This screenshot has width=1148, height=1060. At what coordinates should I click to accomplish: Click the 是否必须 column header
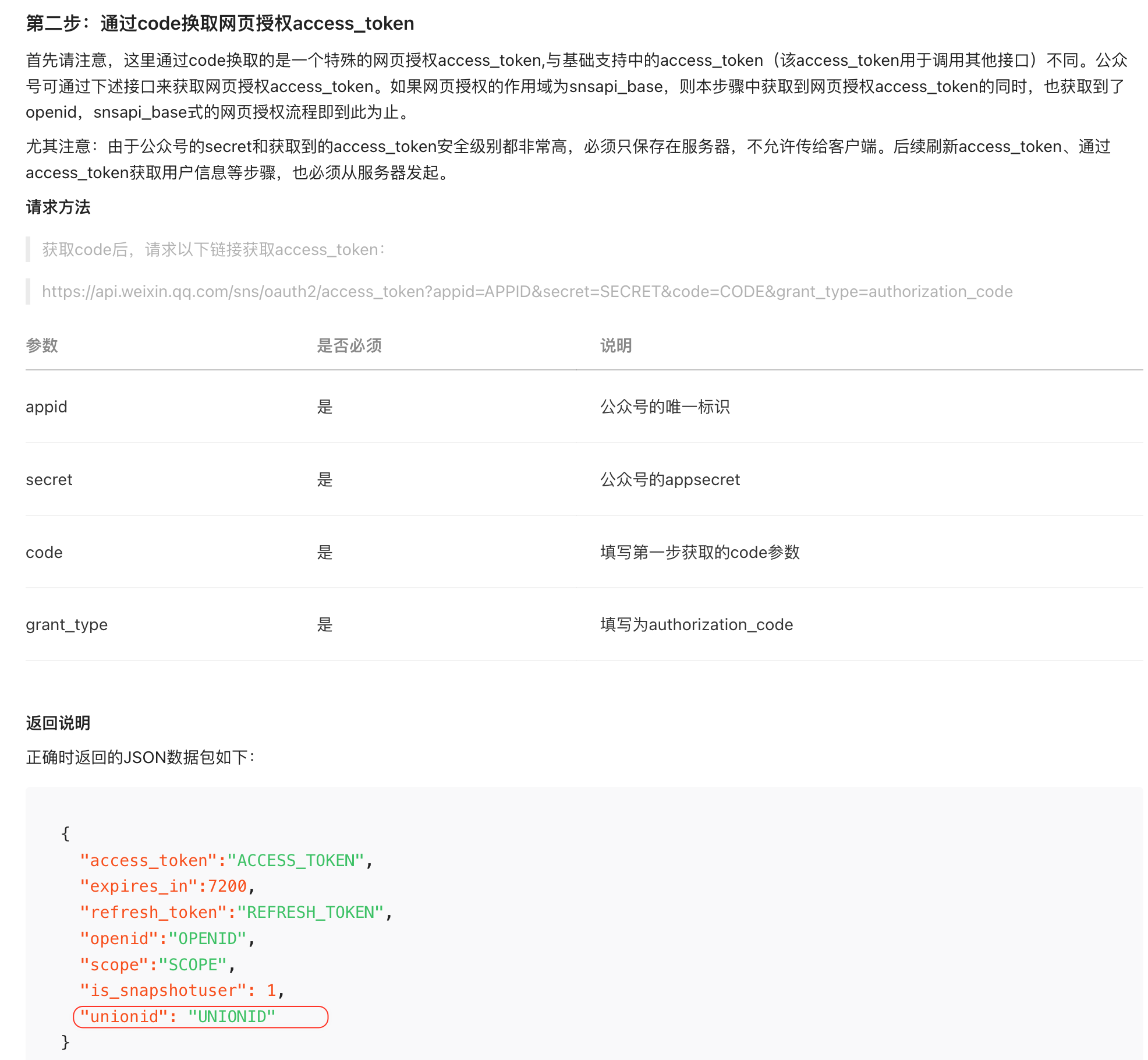[349, 345]
